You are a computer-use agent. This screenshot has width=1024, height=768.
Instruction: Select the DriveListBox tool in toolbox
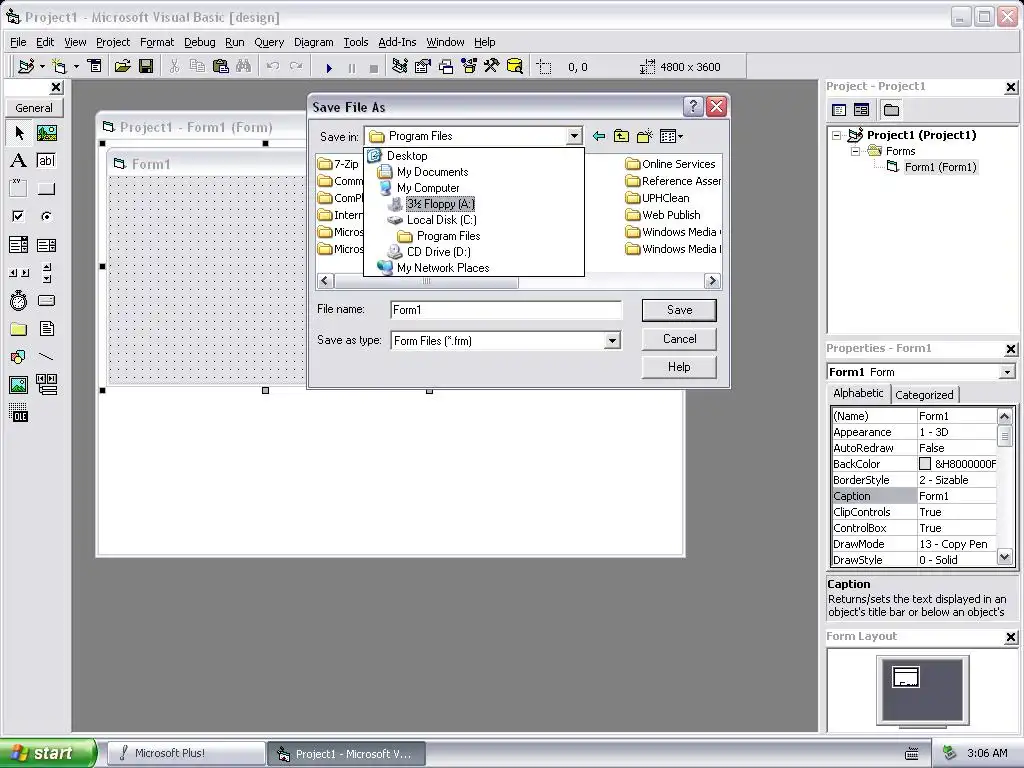pos(46,300)
